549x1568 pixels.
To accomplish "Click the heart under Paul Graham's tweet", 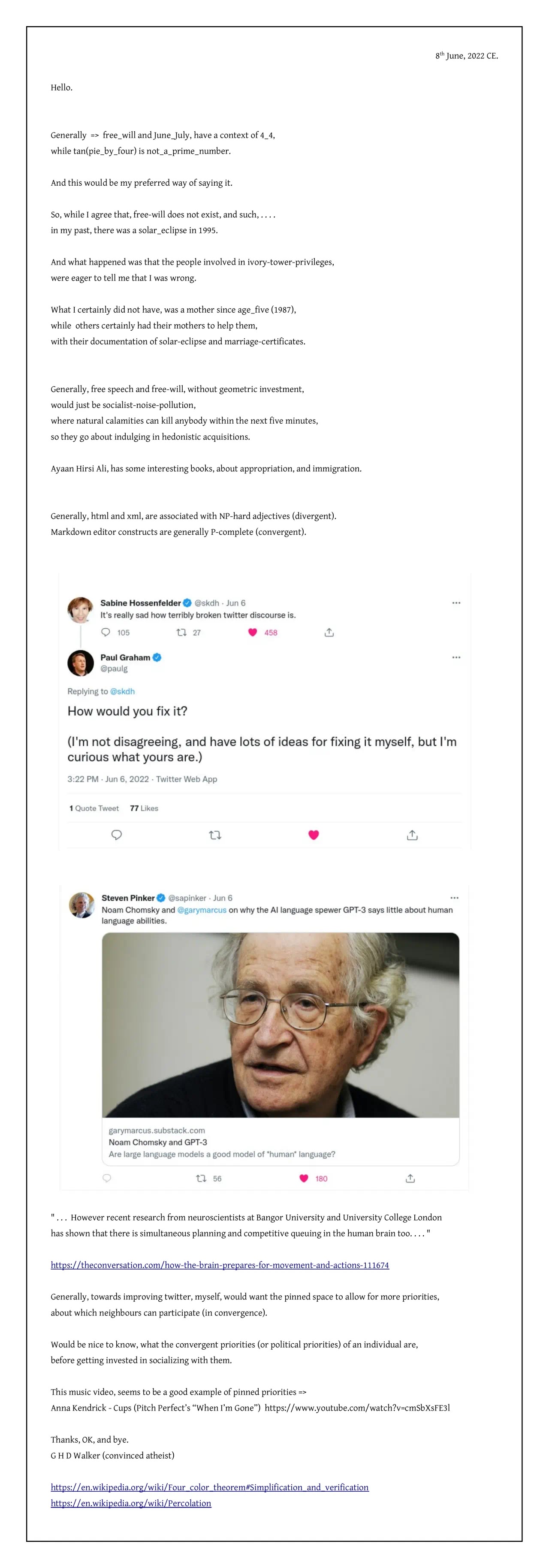I will pyautogui.click(x=314, y=835).
